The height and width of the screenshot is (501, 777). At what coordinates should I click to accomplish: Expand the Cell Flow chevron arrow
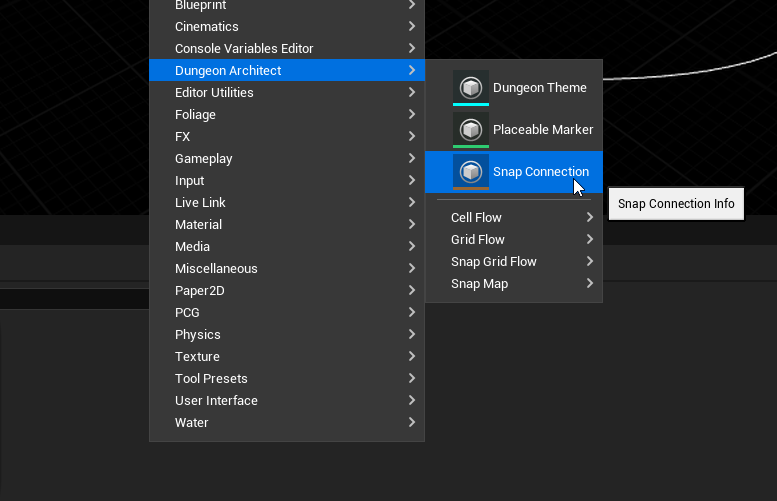pos(590,217)
